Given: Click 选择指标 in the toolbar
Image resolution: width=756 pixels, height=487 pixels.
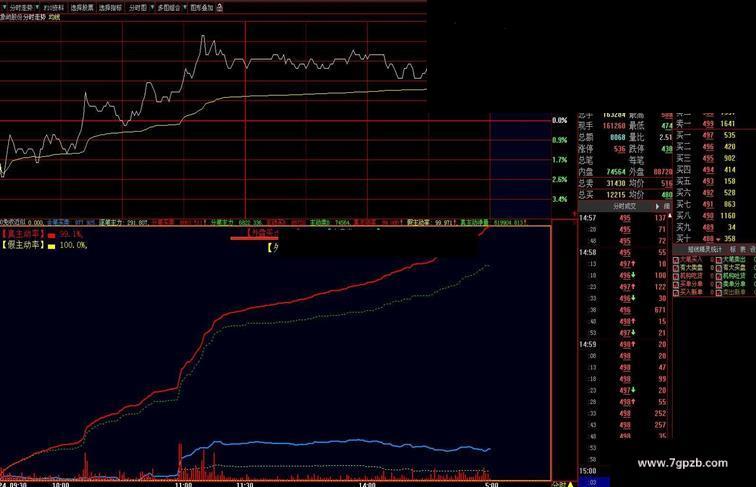Looking at the screenshot, I should (x=110, y=8).
